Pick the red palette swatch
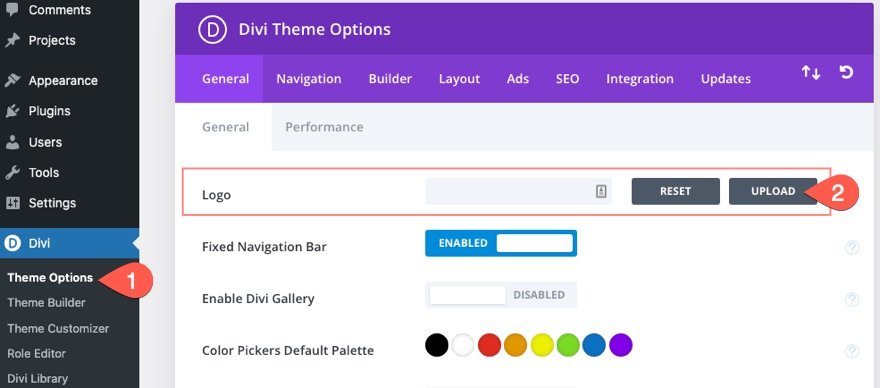 pyautogui.click(x=489, y=345)
